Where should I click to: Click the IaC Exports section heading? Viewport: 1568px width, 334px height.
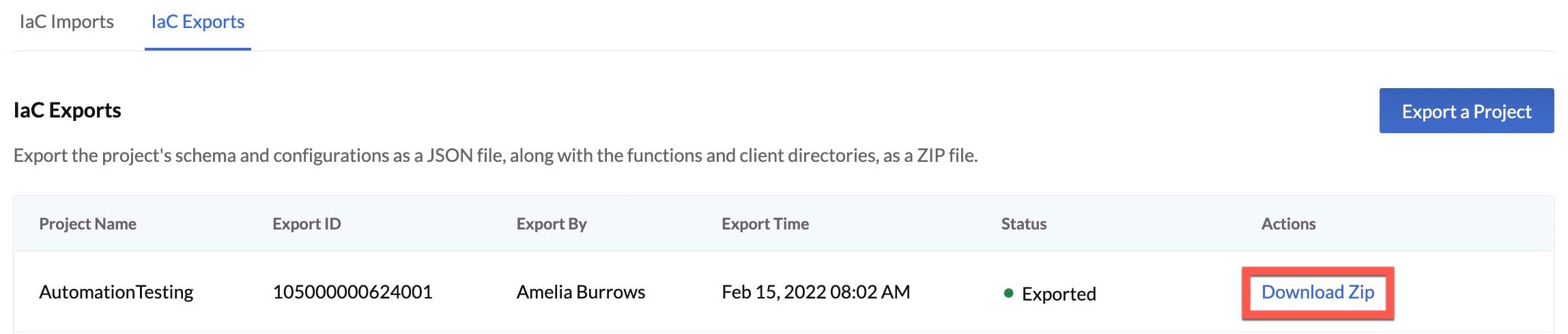67,110
